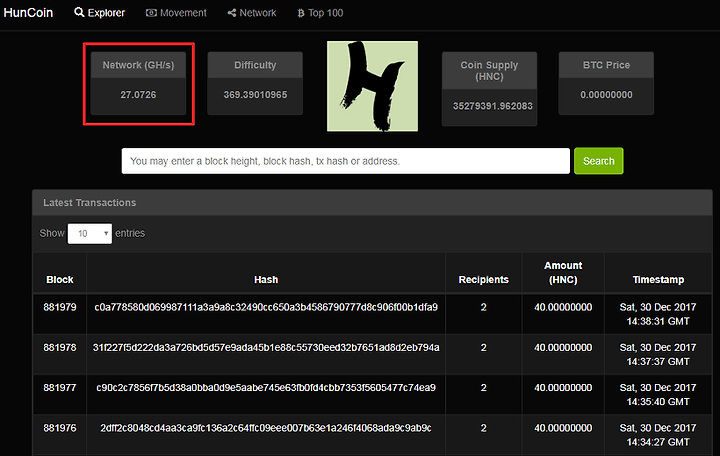Click the search input field
Image resolution: width=720 pixels, height=456 pixels.
click(x=346, y=161)
